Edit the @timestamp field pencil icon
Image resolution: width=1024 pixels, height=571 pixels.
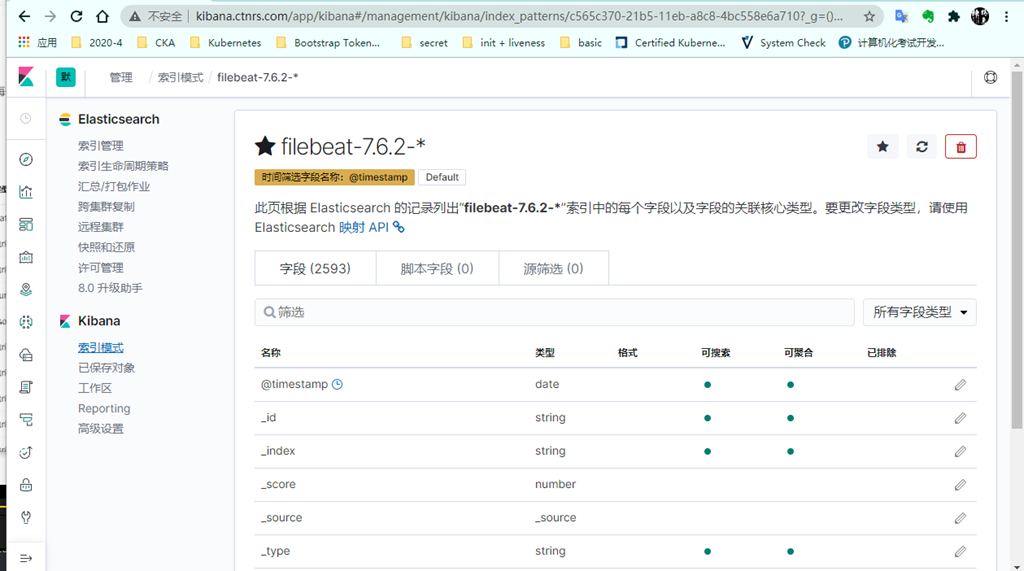pyautogui.click(x=960, y=385)
